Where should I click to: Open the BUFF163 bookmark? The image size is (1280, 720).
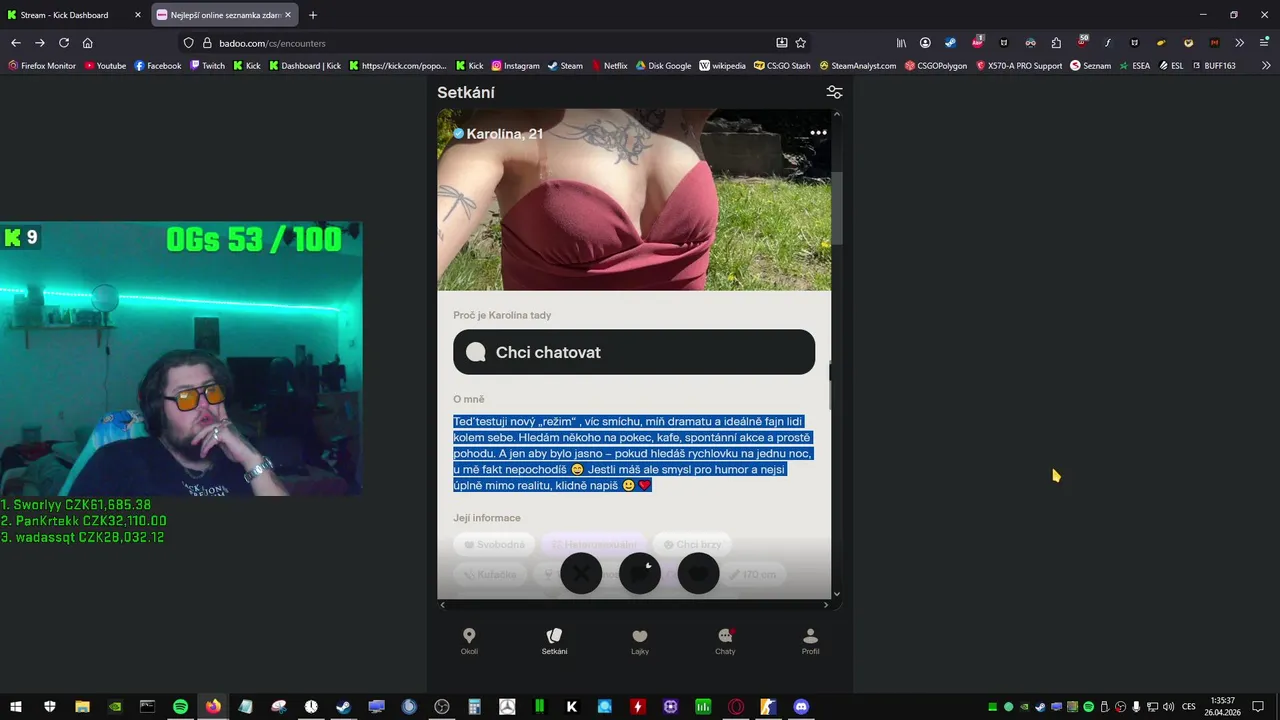[x=1214, y=66]
